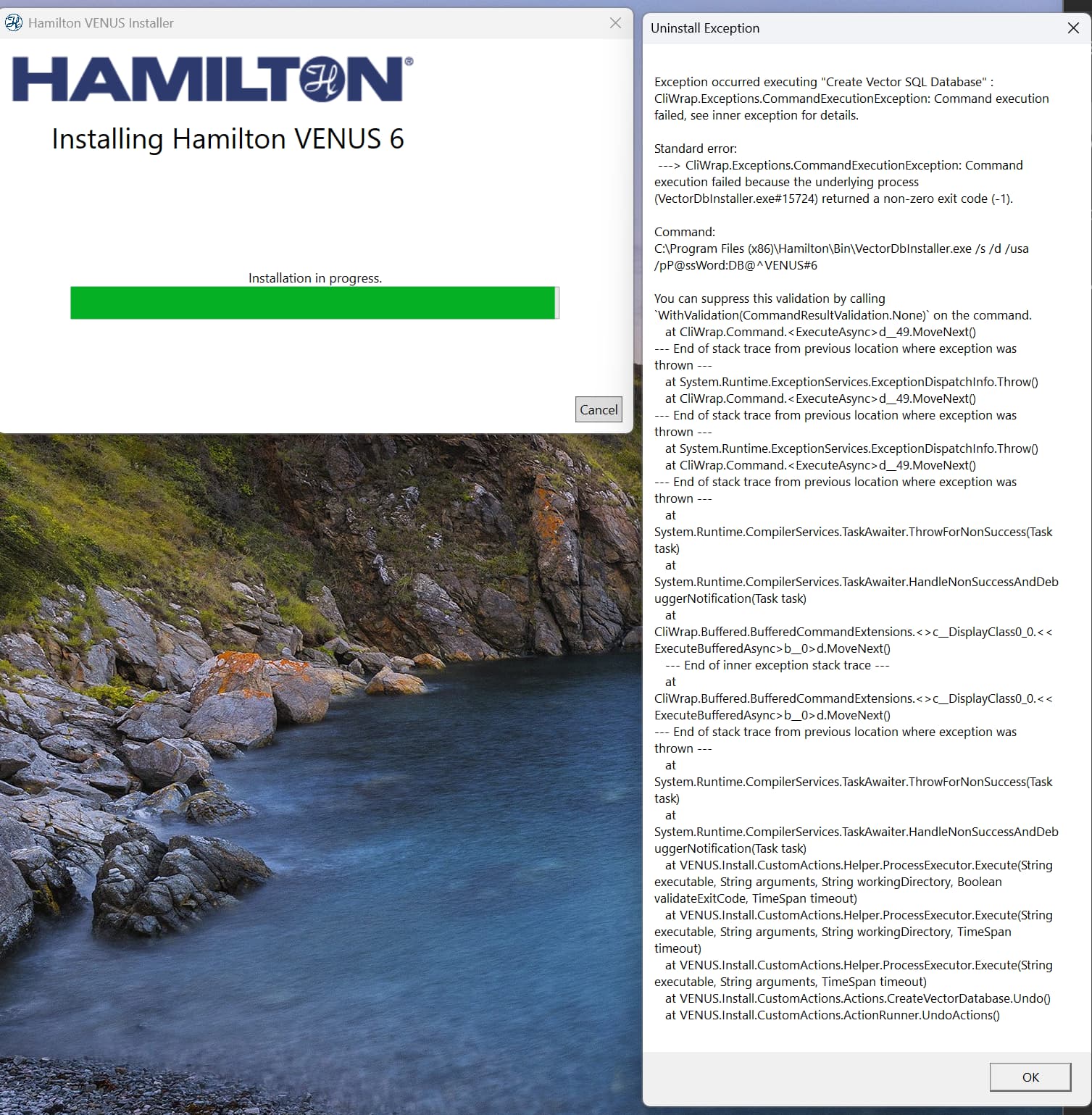Click the WithValidation suppress hint line
Screen dimensions: 1092x1115
coord(842,315)
